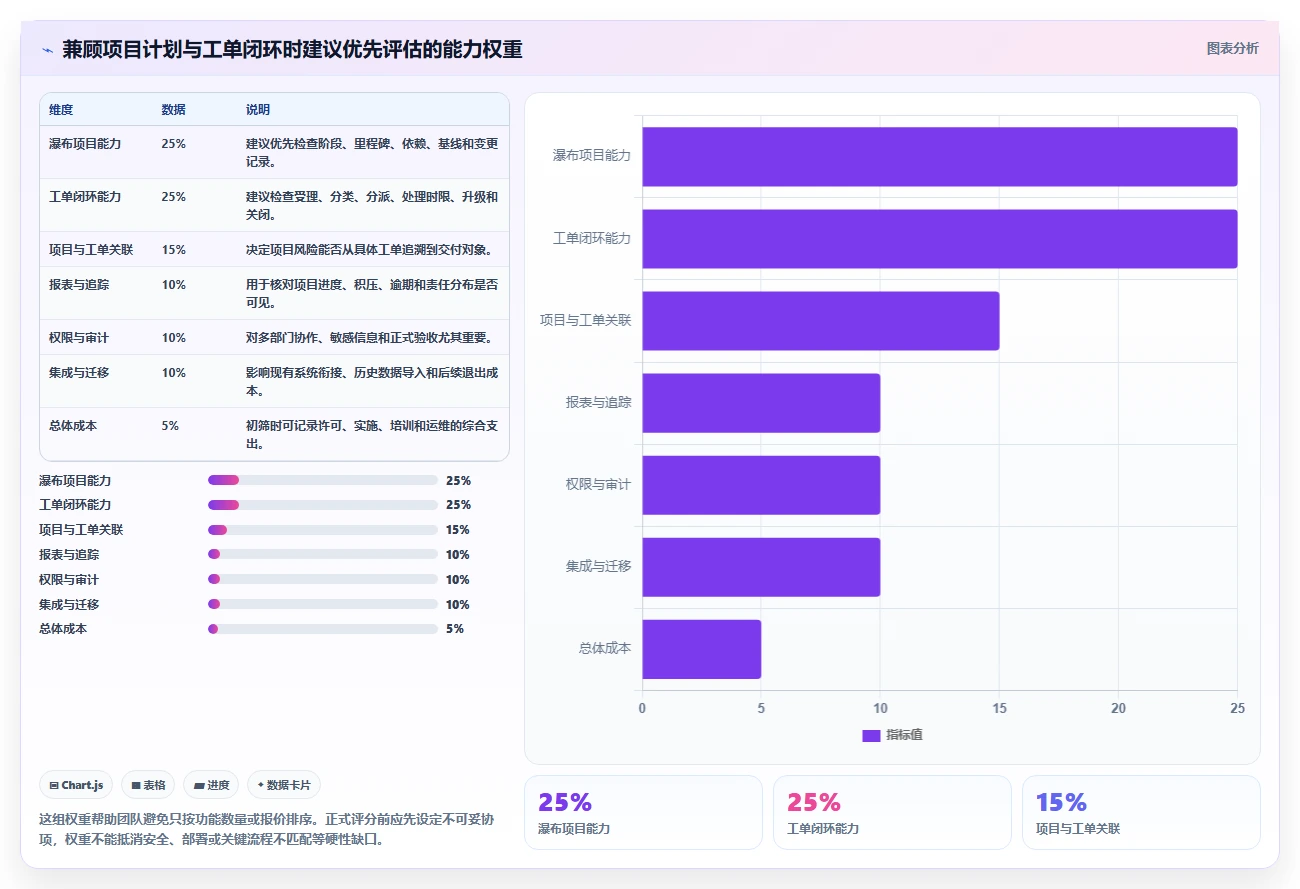This screenshot has width=1300, height=889.
Task: Click the 报表与追踪 progress bar
Action: (322, 554)
